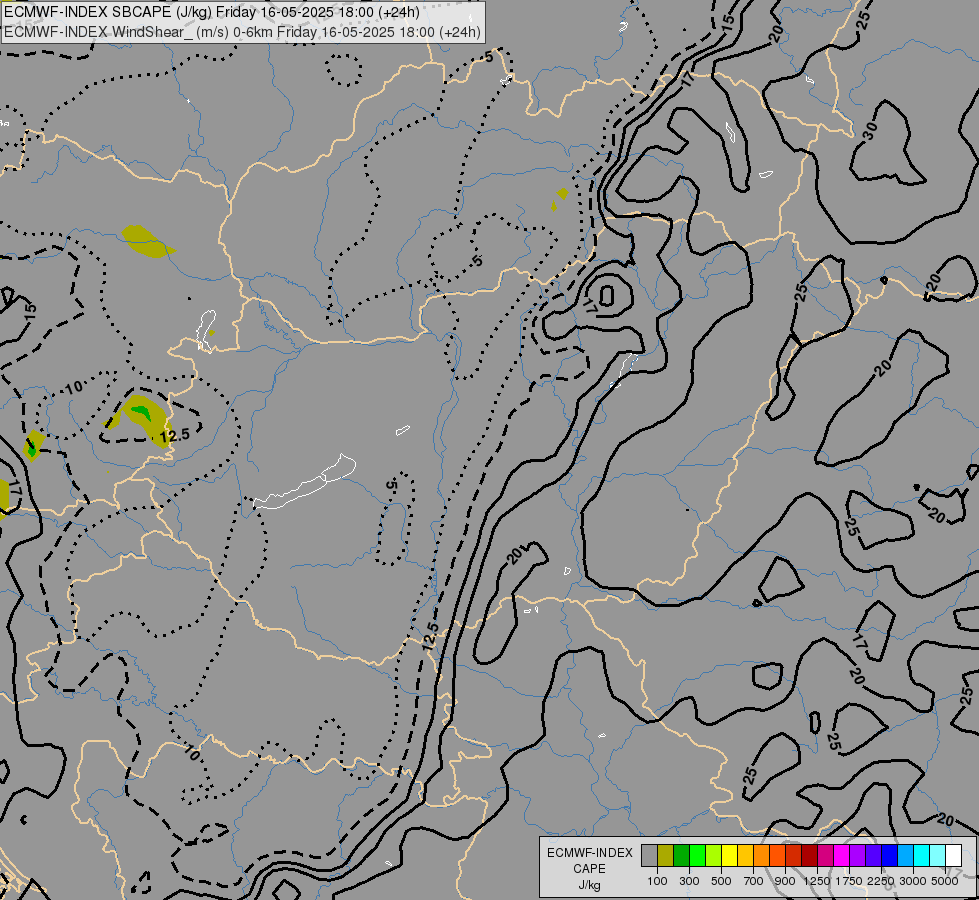
Task: Click the legend value '2250'
Action: tap(882, 881)
